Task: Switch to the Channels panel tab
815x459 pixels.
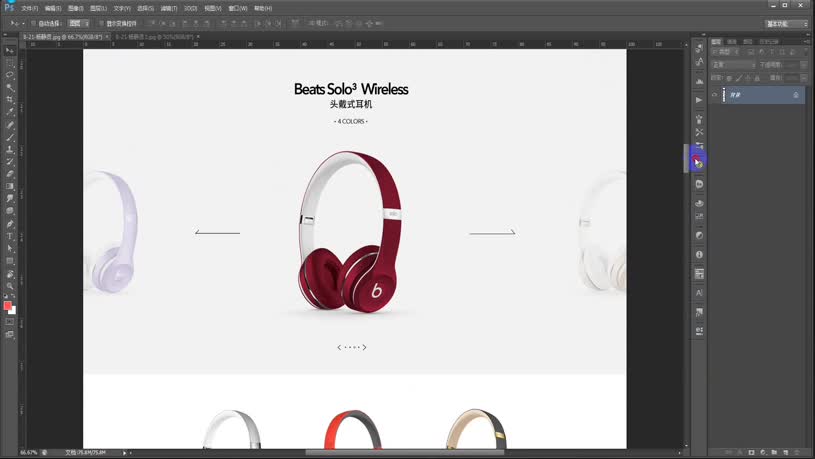Action: click(732, 42)
